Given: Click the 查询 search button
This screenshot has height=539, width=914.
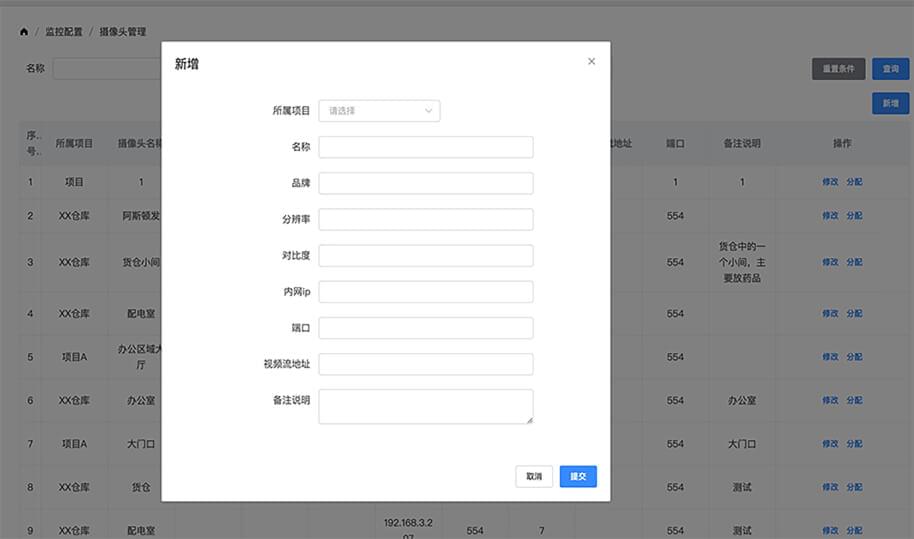Looking at the screenshot, I should pos(890,69).
